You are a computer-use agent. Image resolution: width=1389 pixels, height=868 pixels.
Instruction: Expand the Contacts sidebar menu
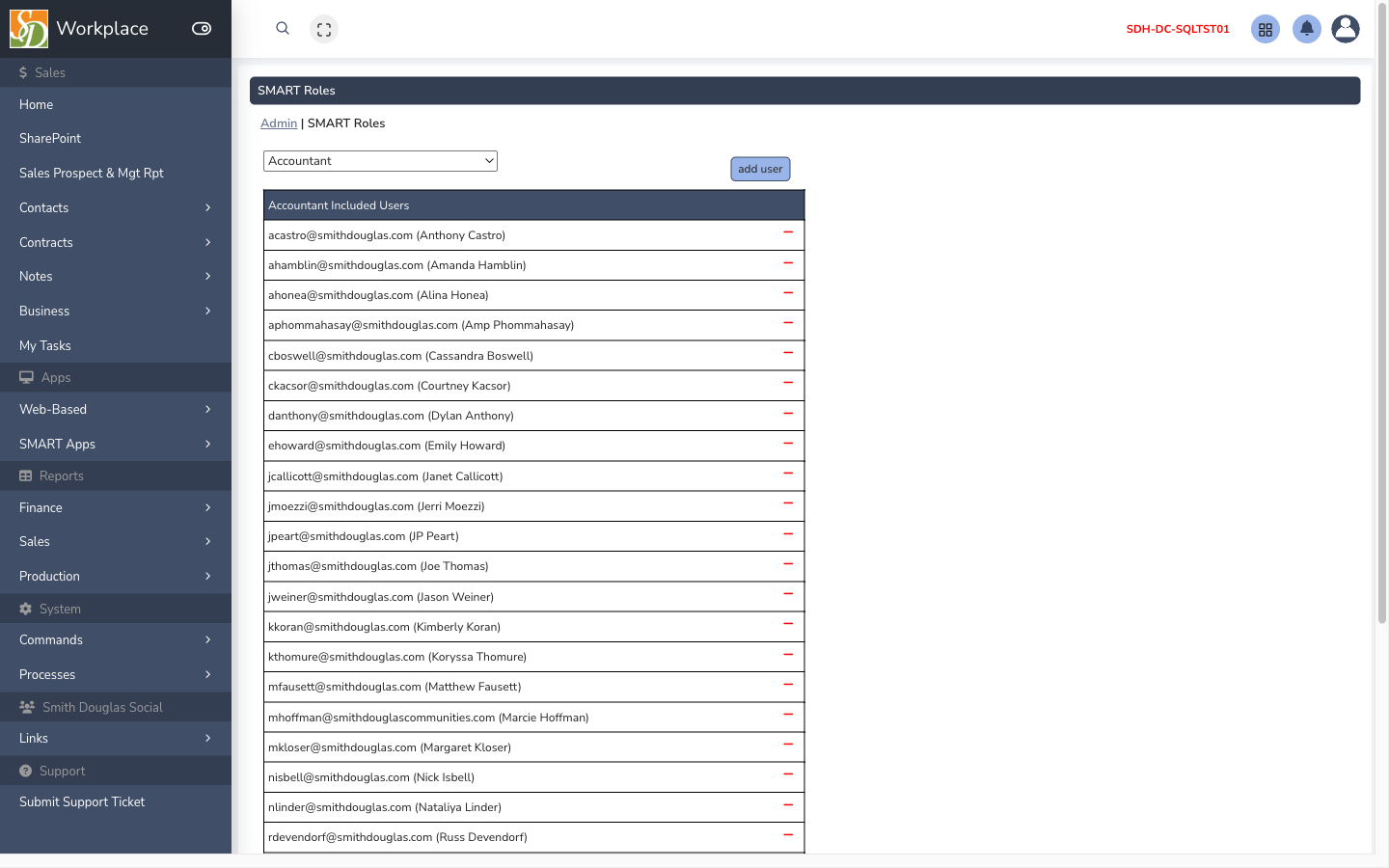[x=116, y=207]
